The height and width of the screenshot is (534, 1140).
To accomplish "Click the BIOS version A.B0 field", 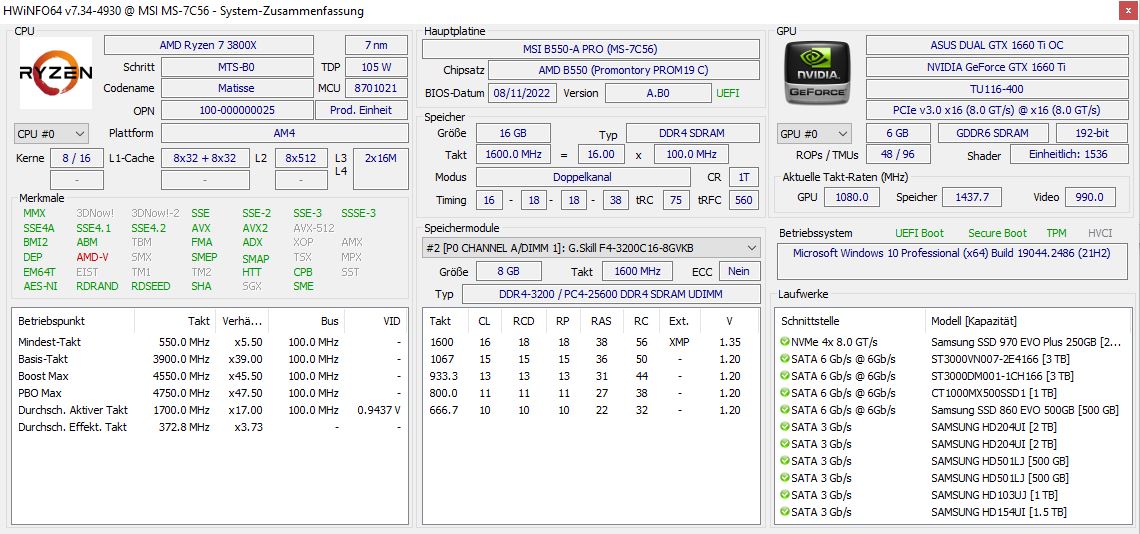I will coord(658,93).
